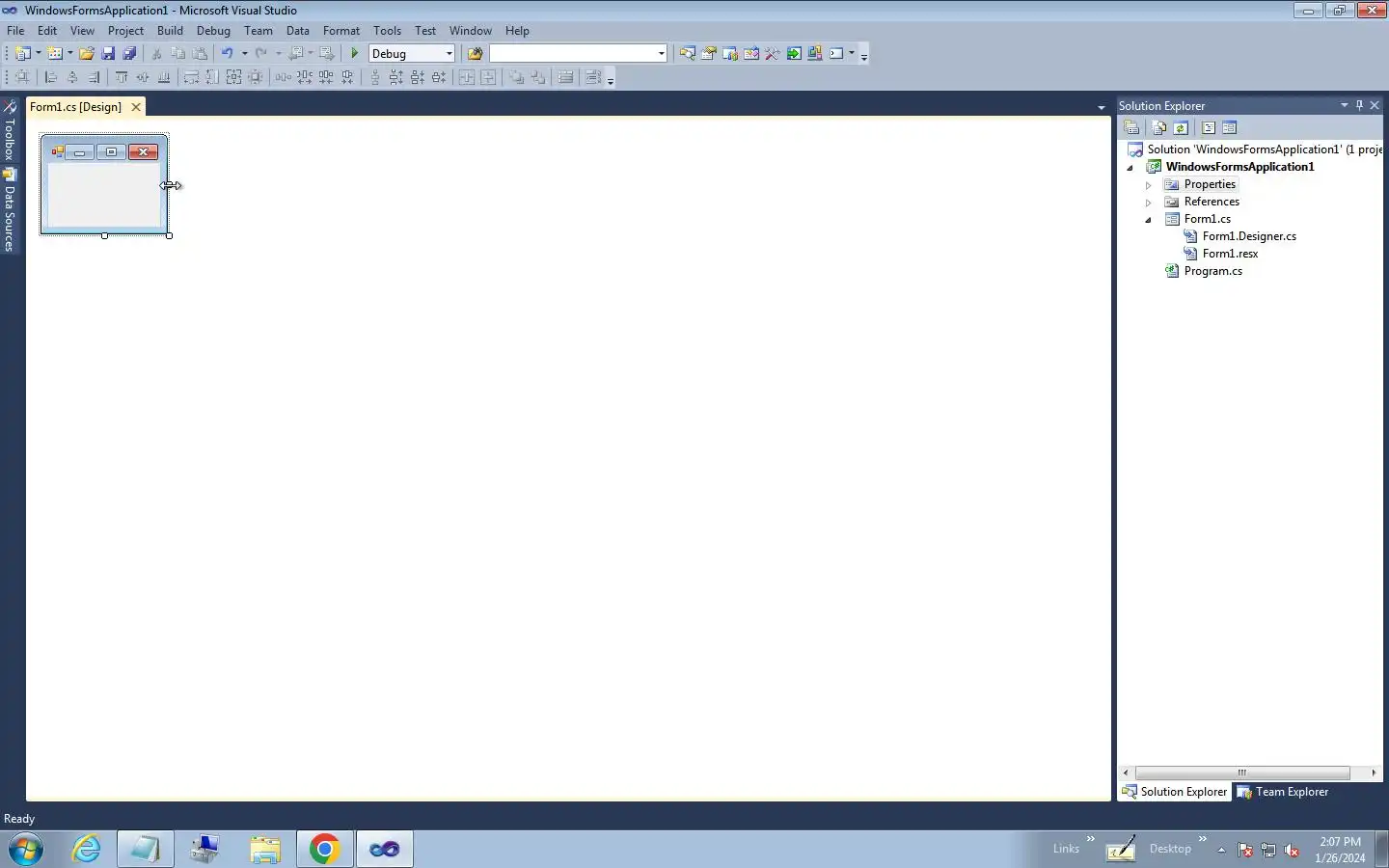Click the Align to Grid layout icon
The height and width of the screenshot is (868, 1389).
21,77
